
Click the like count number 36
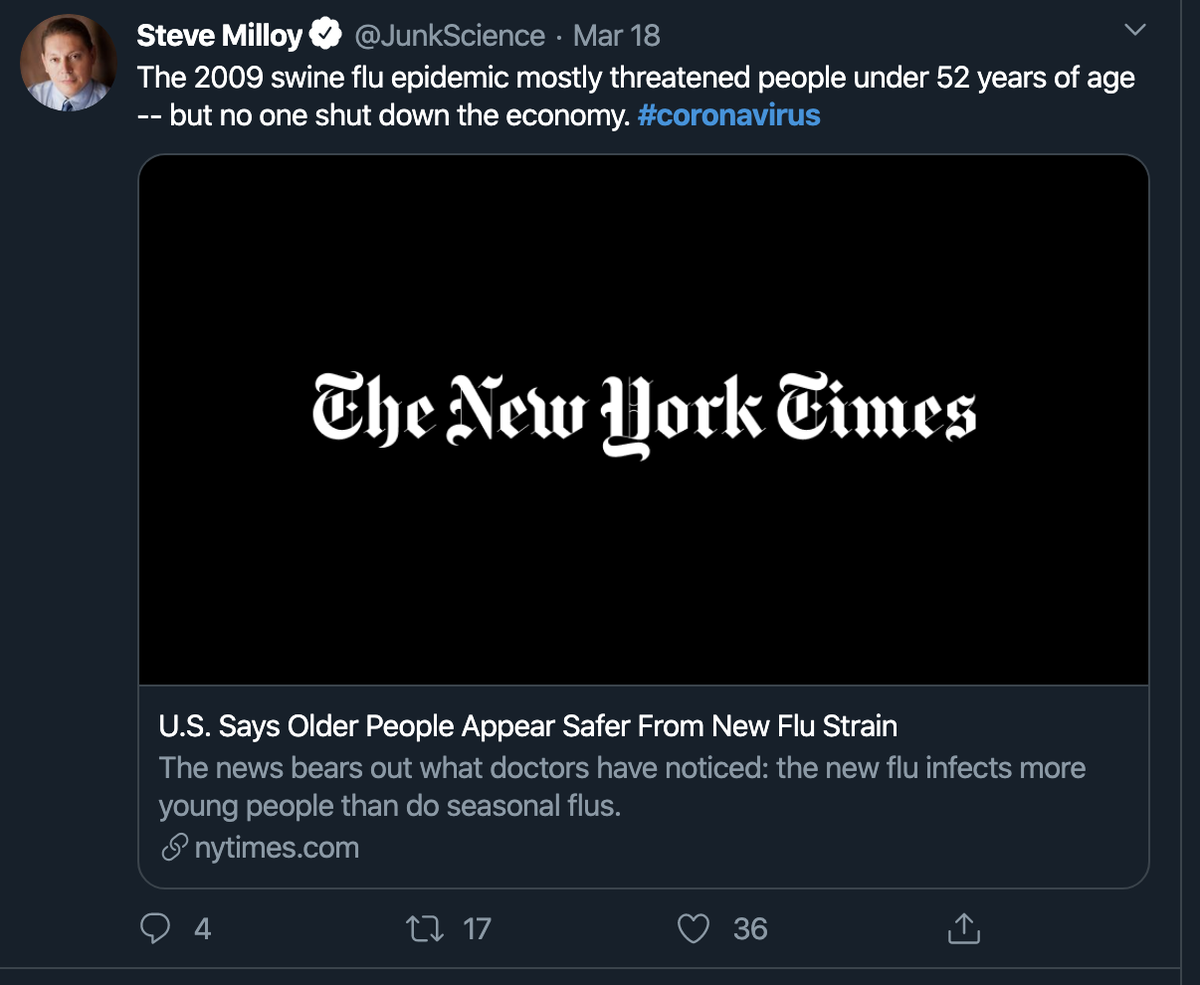750,929
